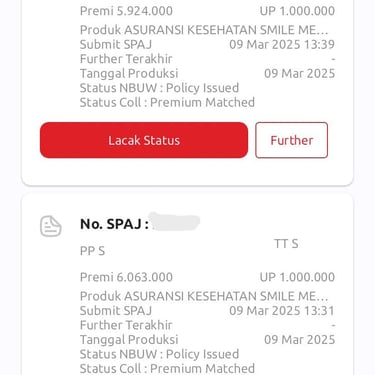Select Policy Issued status in upper card

[202, 88]
